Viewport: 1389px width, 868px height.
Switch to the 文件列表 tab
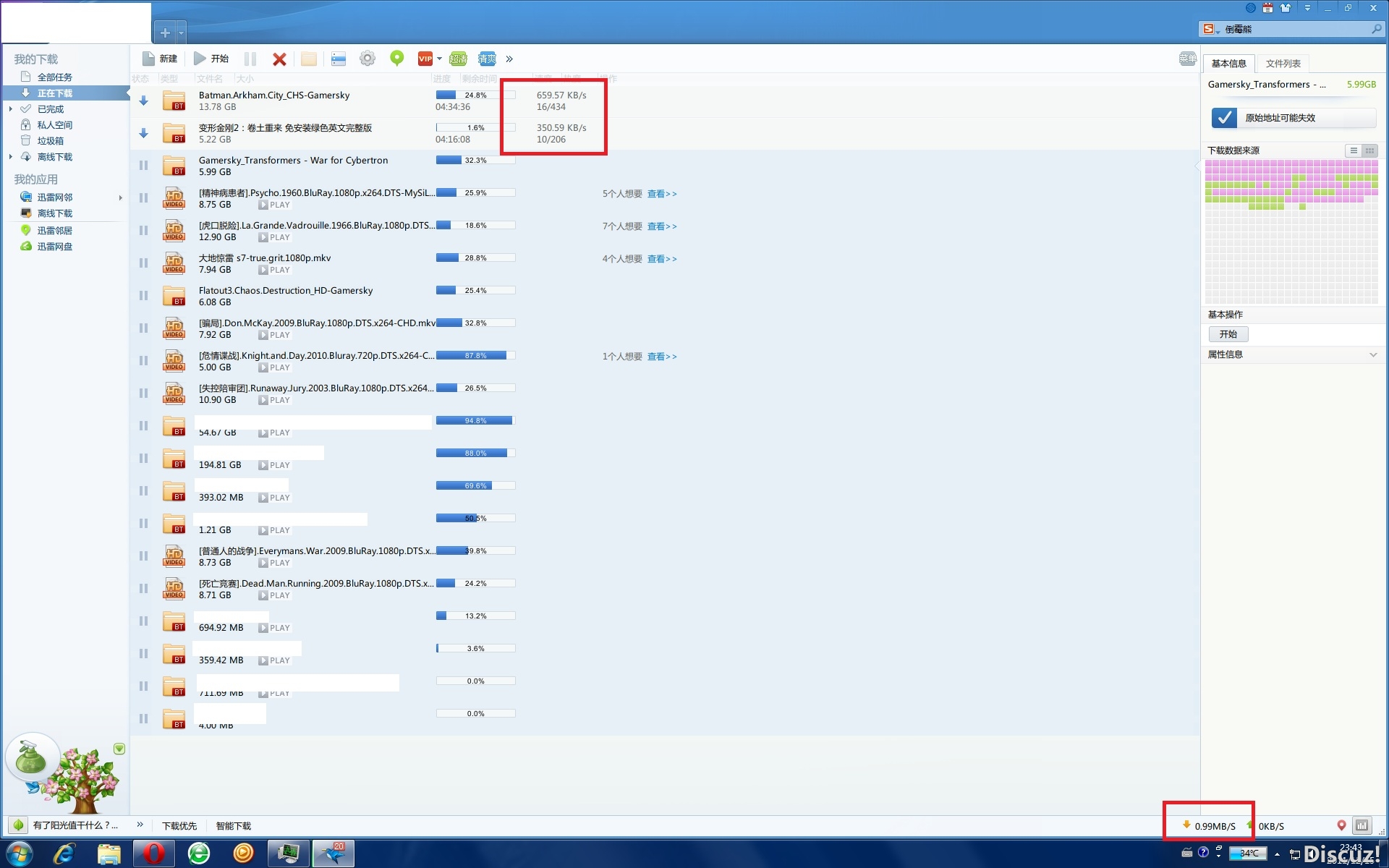(1283, 64)
